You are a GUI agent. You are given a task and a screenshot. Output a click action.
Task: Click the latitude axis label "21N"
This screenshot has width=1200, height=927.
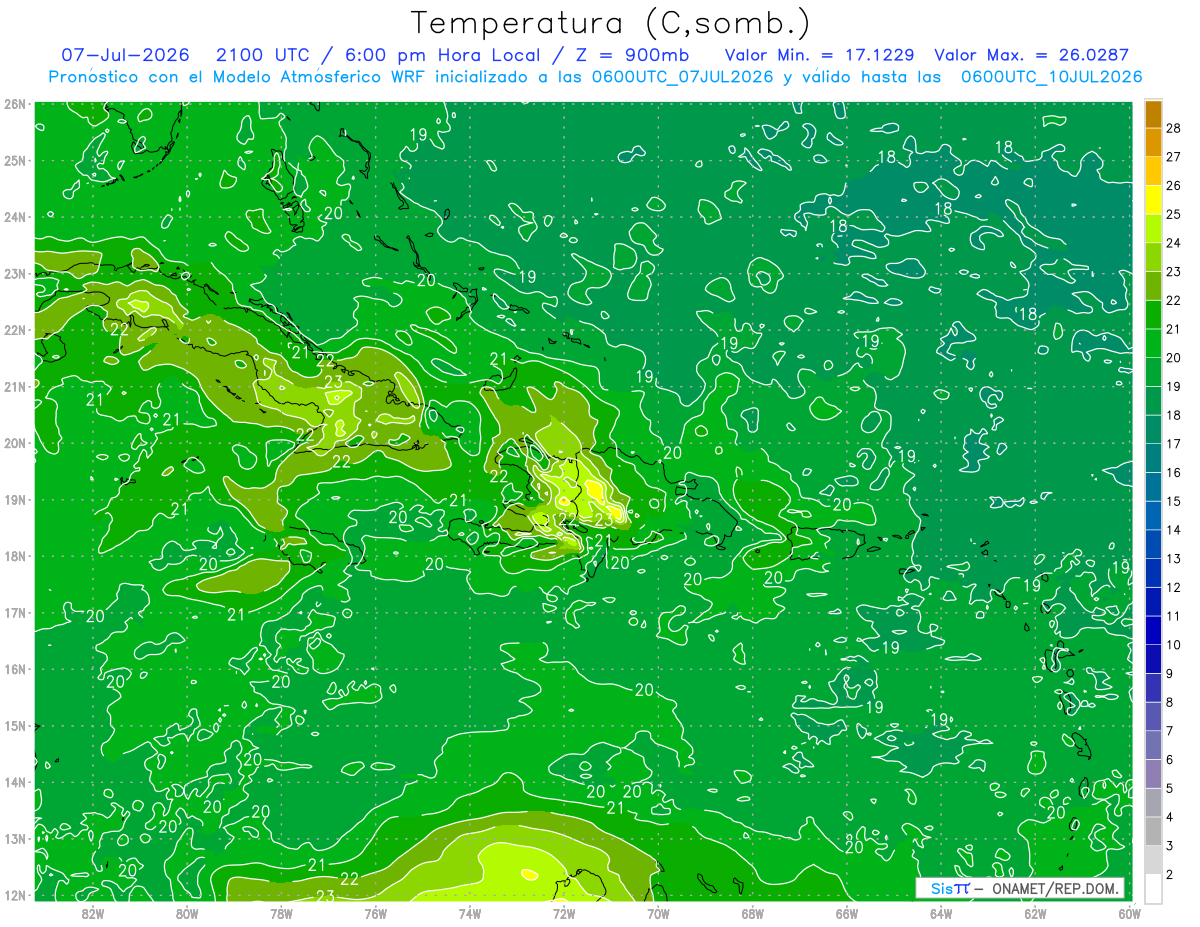tap(14, 386)
